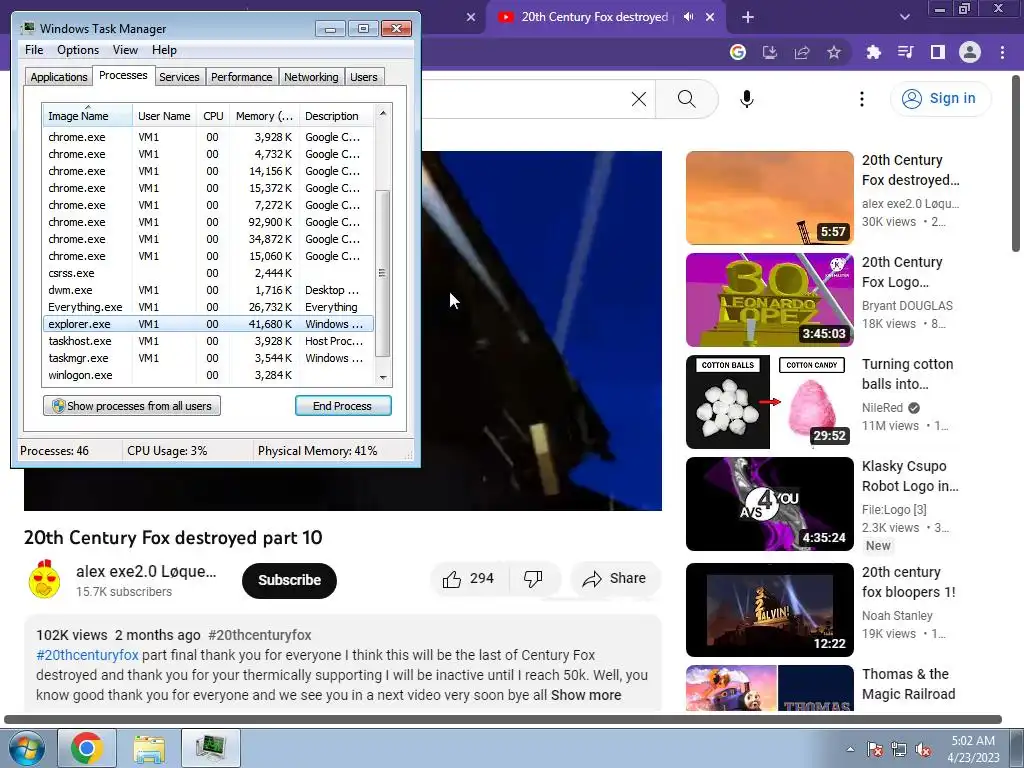Open 20th century fox bloopers thumbnail
The width and height of the screenshot is (1024, 768).
pyautogui.click(x=770, y=610)
